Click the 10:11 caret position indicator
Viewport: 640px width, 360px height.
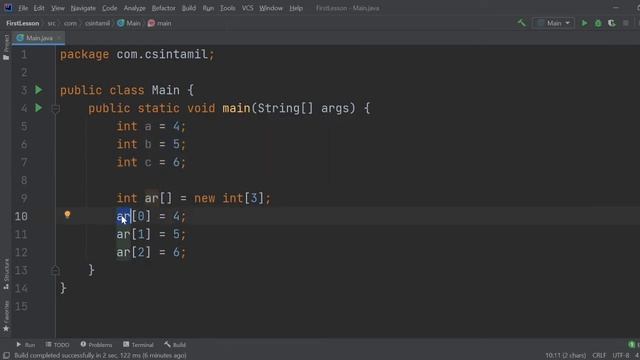tap(565, 356)
